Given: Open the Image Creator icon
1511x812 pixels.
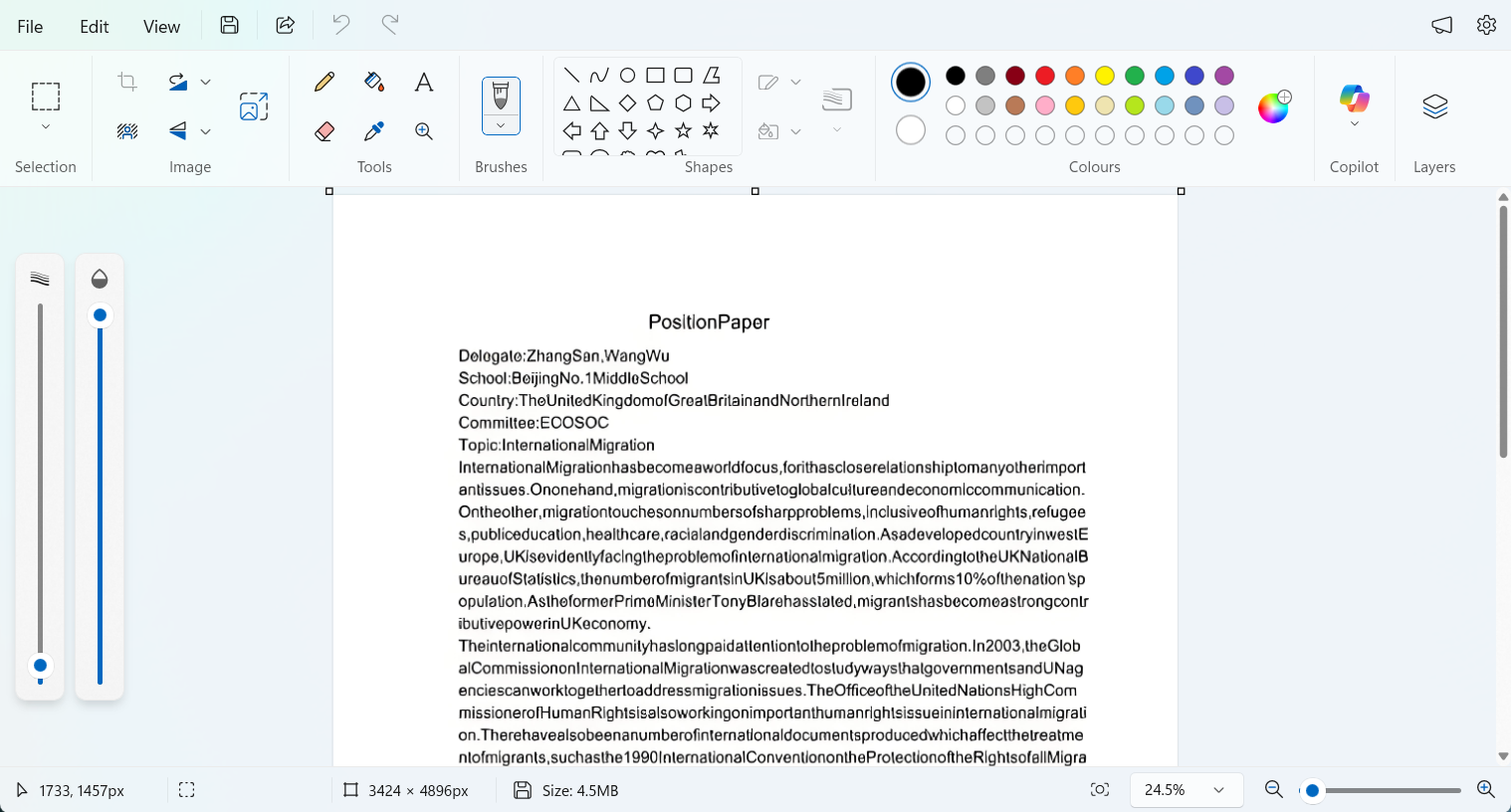Looking at the screenshot, I should coord(254,106).
